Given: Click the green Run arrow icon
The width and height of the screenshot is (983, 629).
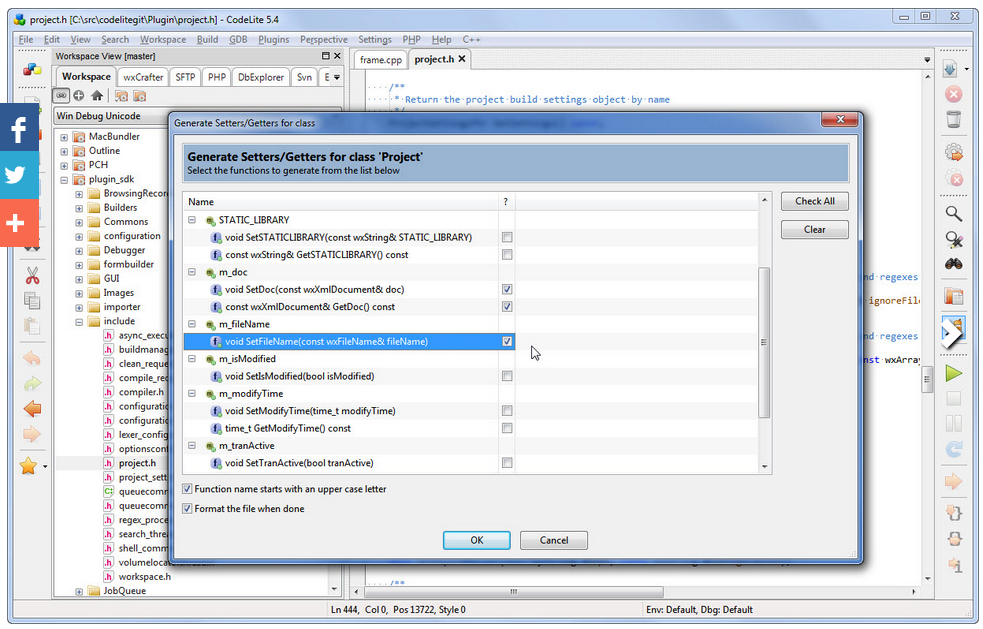Looking at the screenshot, I should [x=953, y=373].
